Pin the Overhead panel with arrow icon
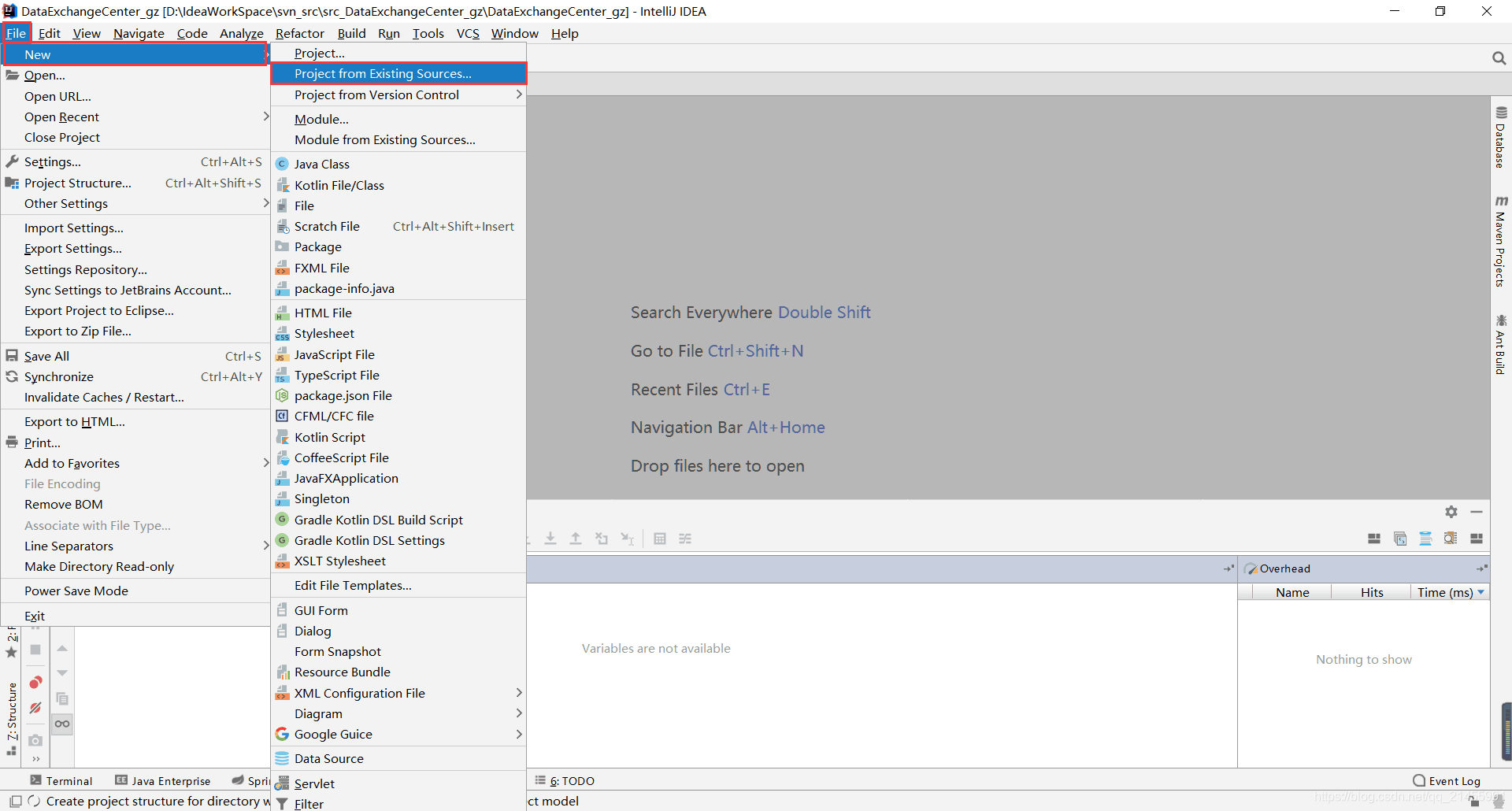The image size is (1512, 811). [1481, 568]
